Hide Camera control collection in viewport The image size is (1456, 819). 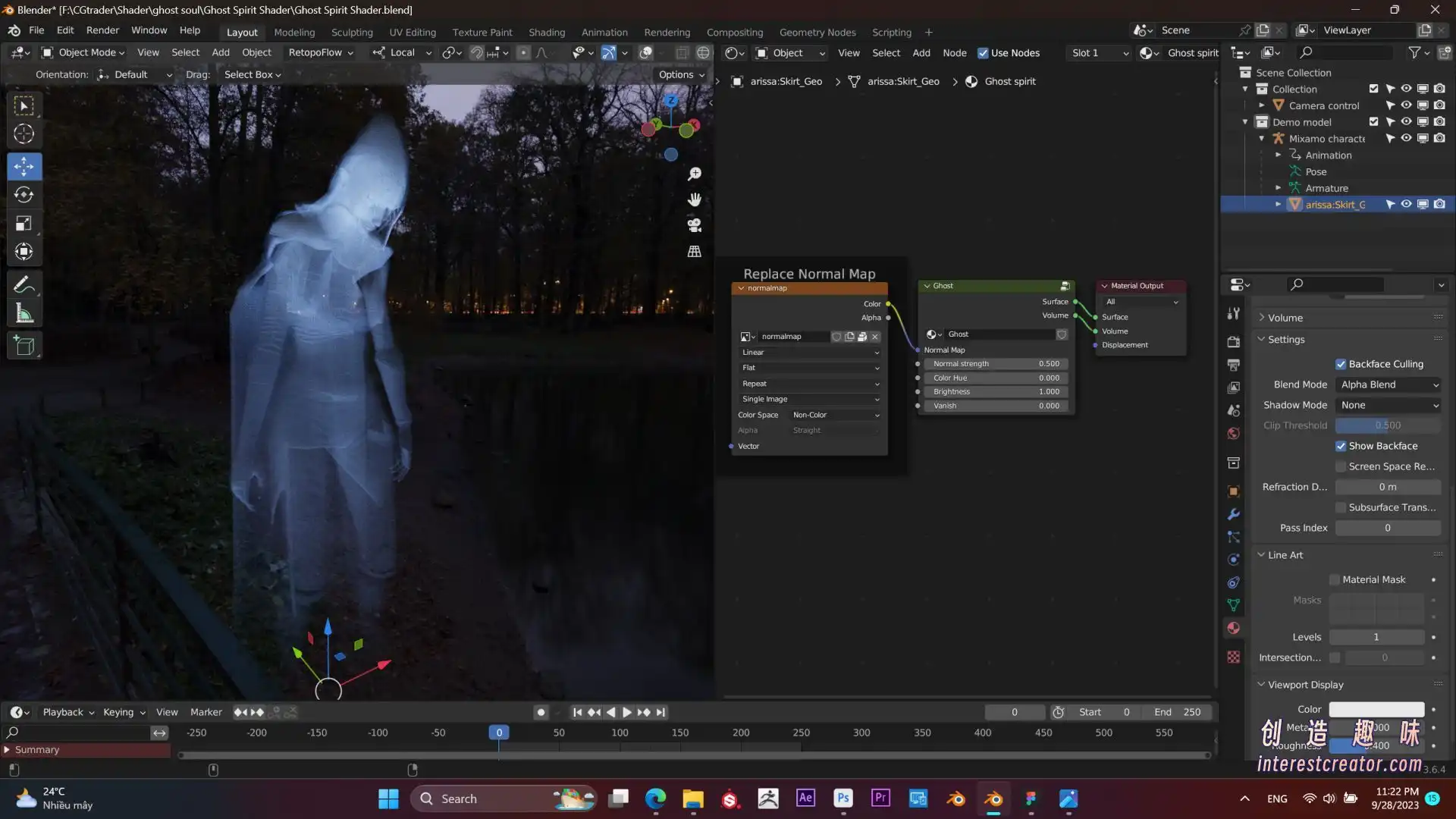(1406, 105)
